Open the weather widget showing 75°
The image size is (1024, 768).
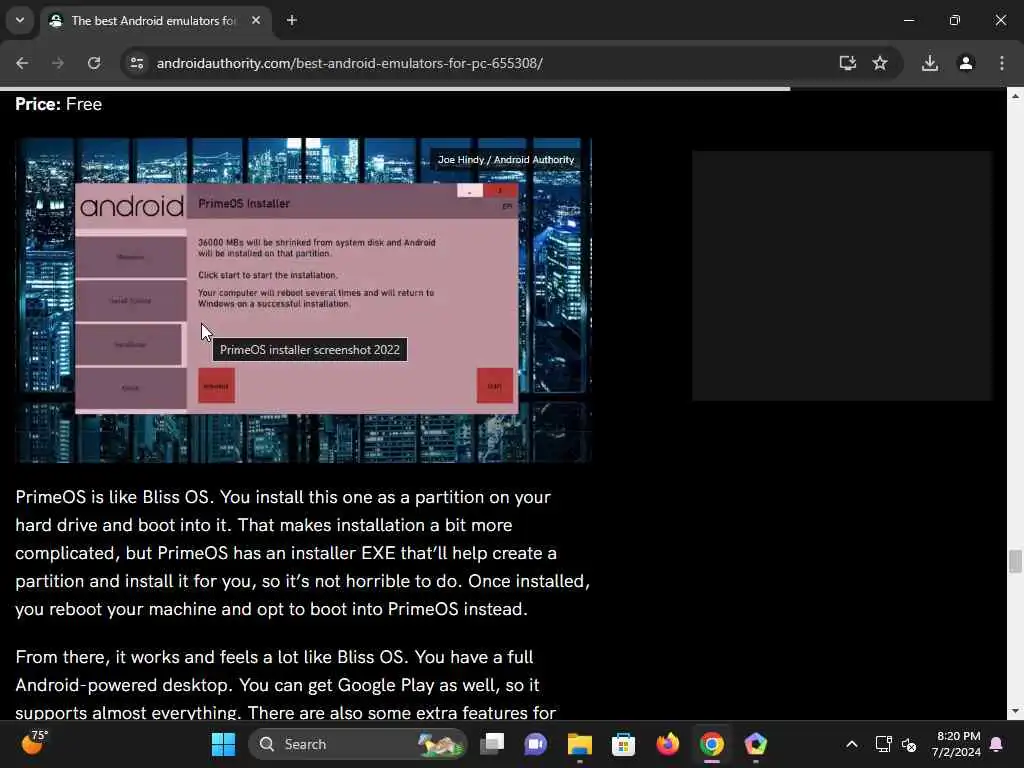click(x=34, y=743)
